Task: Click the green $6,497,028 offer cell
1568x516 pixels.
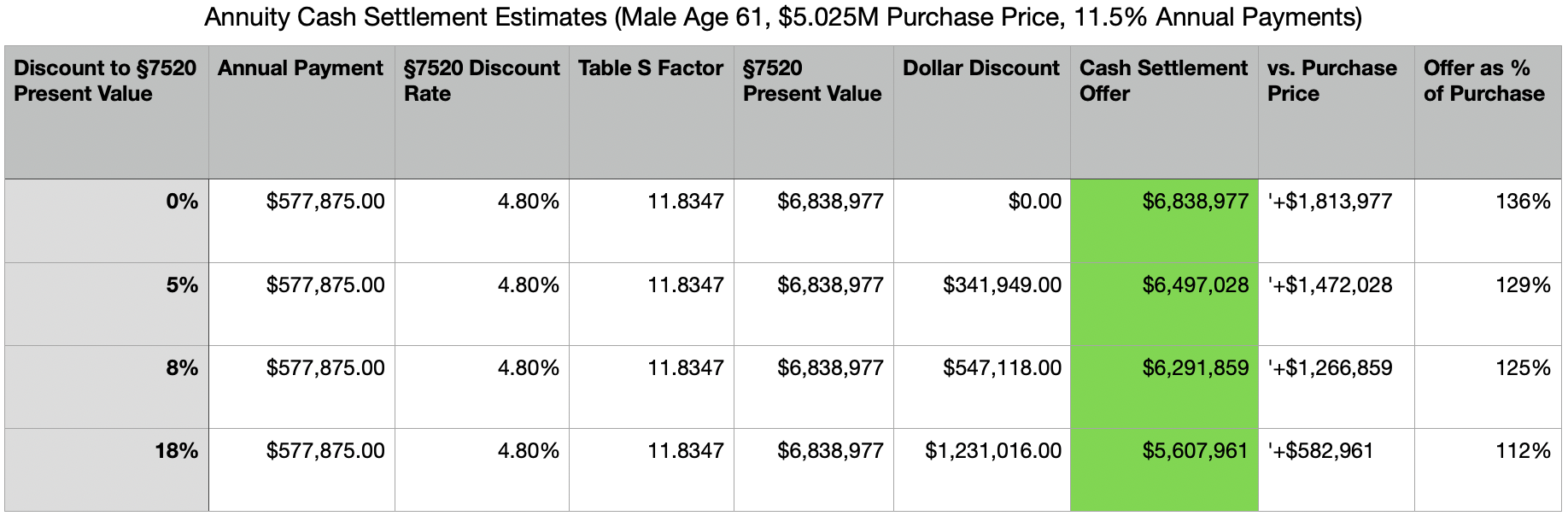Action: pos(1195,285)
